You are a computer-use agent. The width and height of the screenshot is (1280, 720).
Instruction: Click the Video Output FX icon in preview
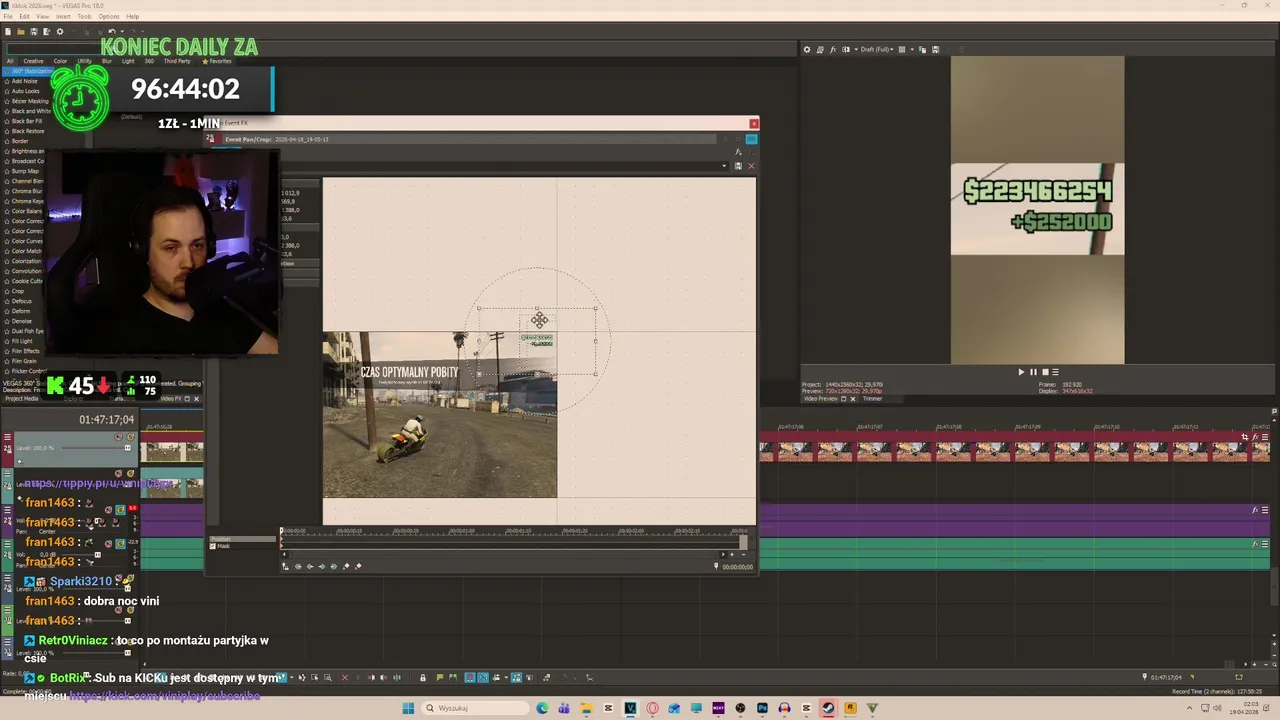[833, 49]
